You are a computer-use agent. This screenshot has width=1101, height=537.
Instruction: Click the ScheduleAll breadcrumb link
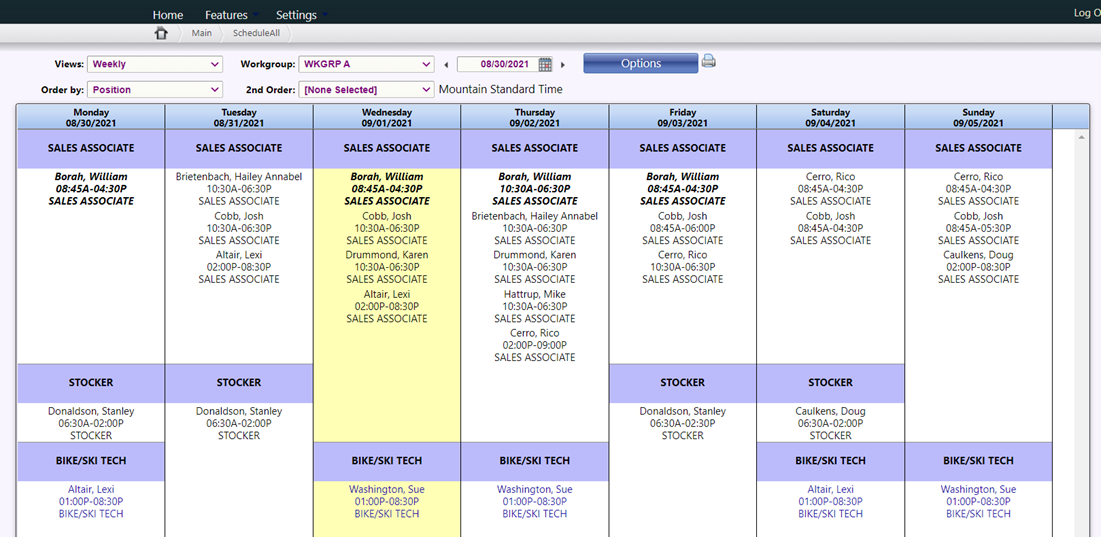tap(257, 33)
